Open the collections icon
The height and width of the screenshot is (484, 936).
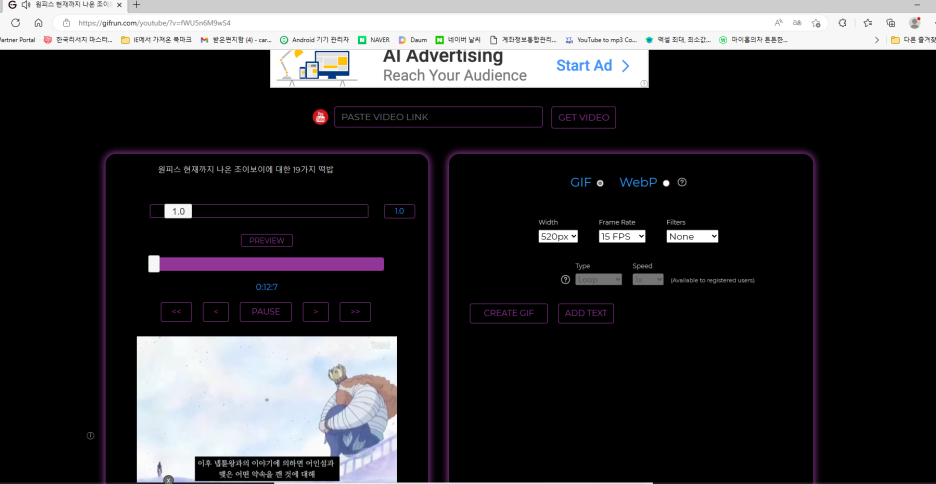click(891, 23)
